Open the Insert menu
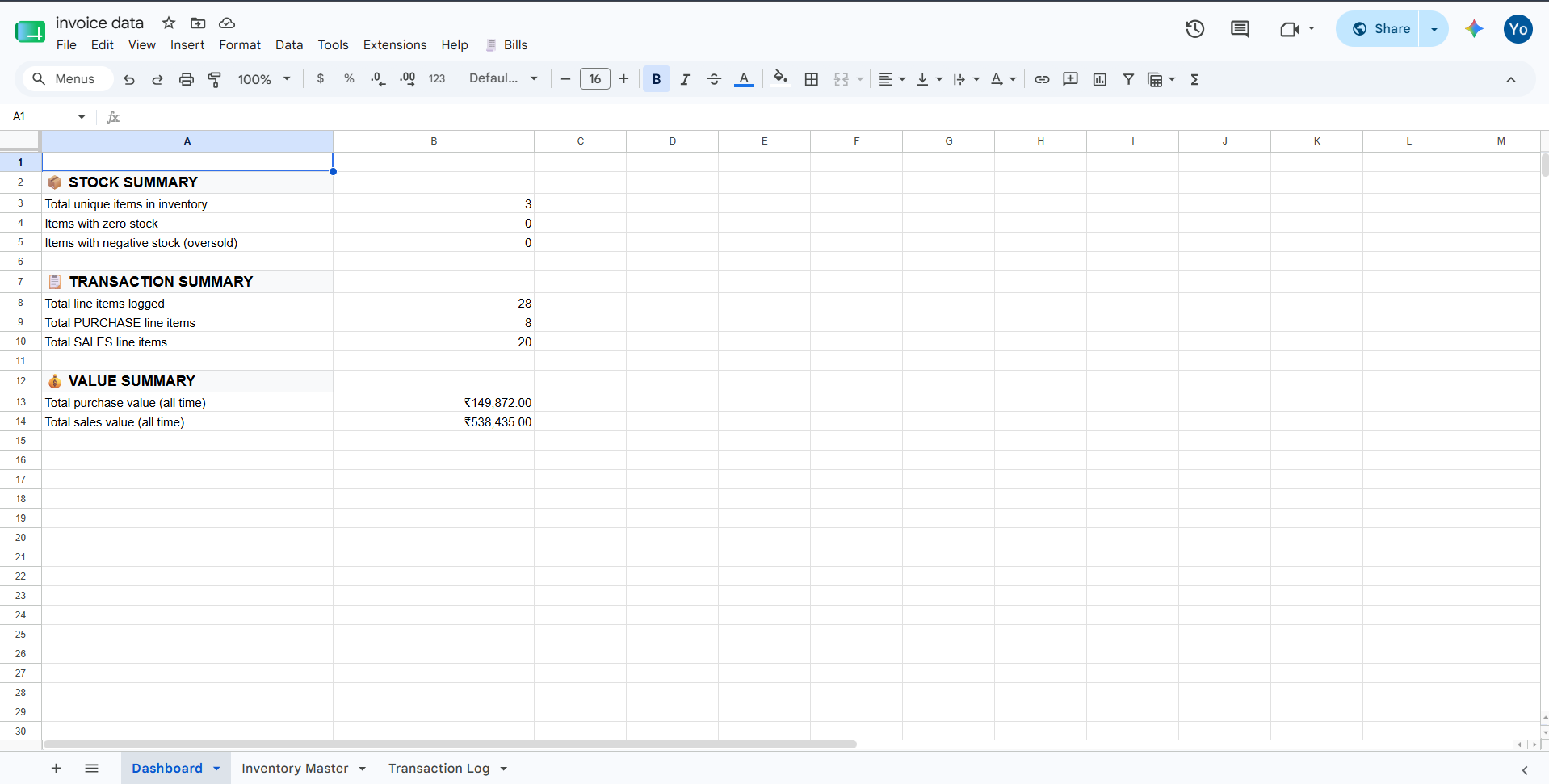 [187, 45]
